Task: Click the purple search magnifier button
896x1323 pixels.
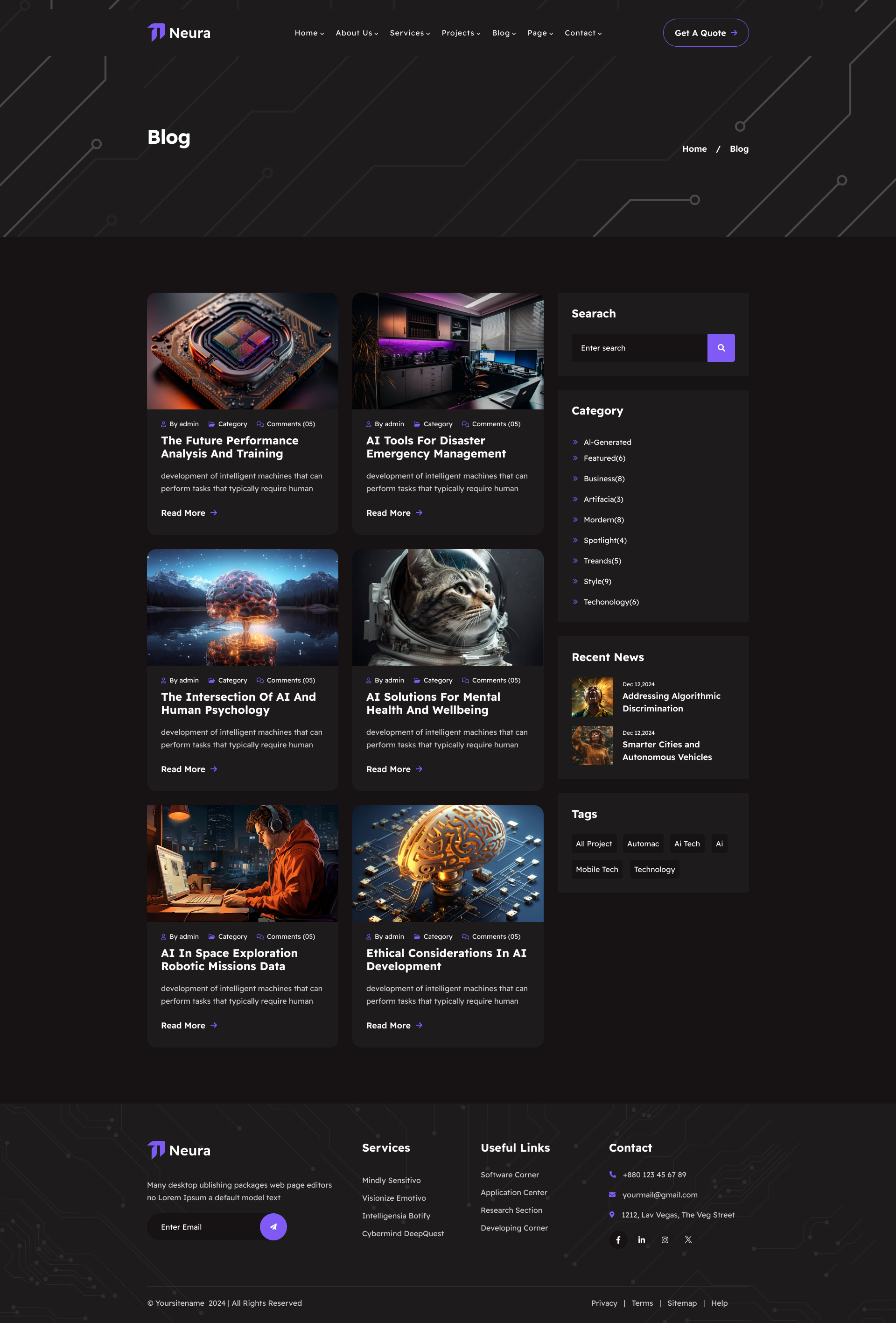Action: click(x=721, y=348)
